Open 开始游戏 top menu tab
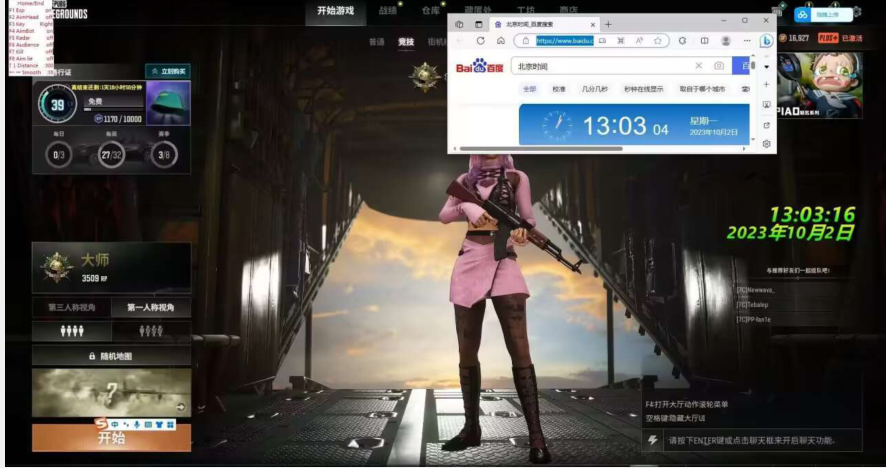The width and height of the screenshot is (886, 468). click(x=336, y=11)
